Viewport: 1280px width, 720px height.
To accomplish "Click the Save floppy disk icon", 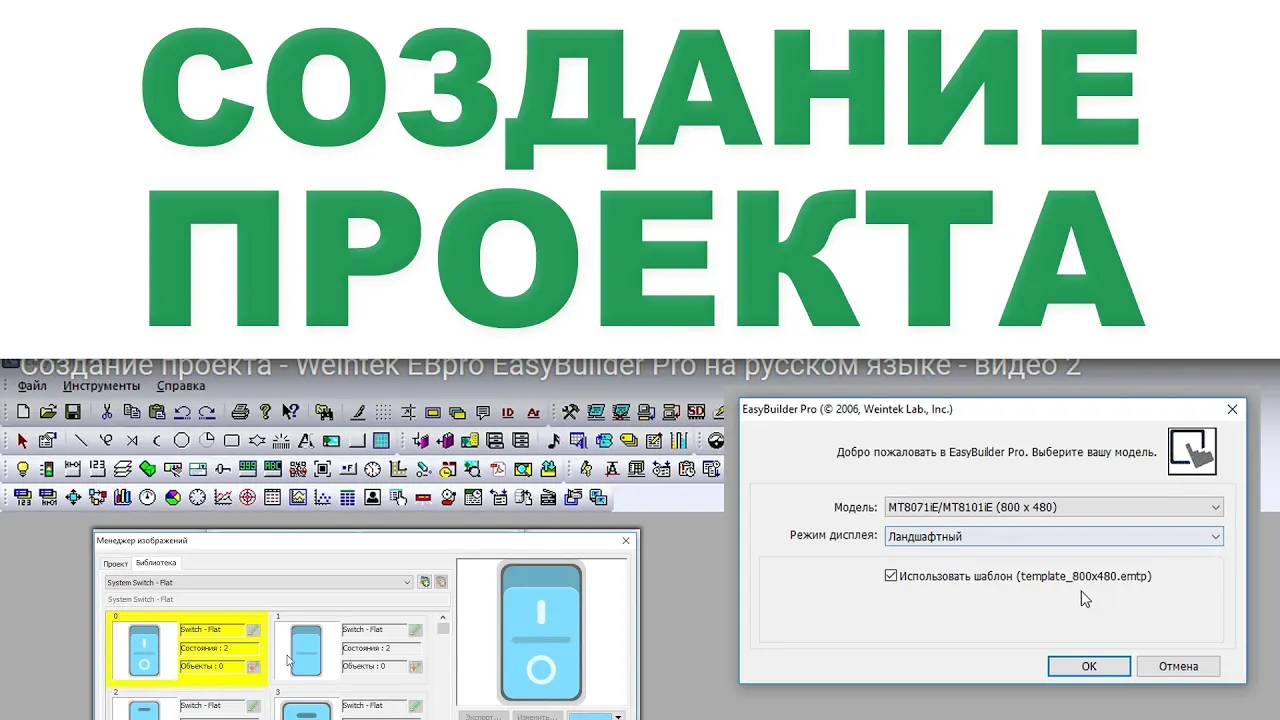I will pos(73,412).
